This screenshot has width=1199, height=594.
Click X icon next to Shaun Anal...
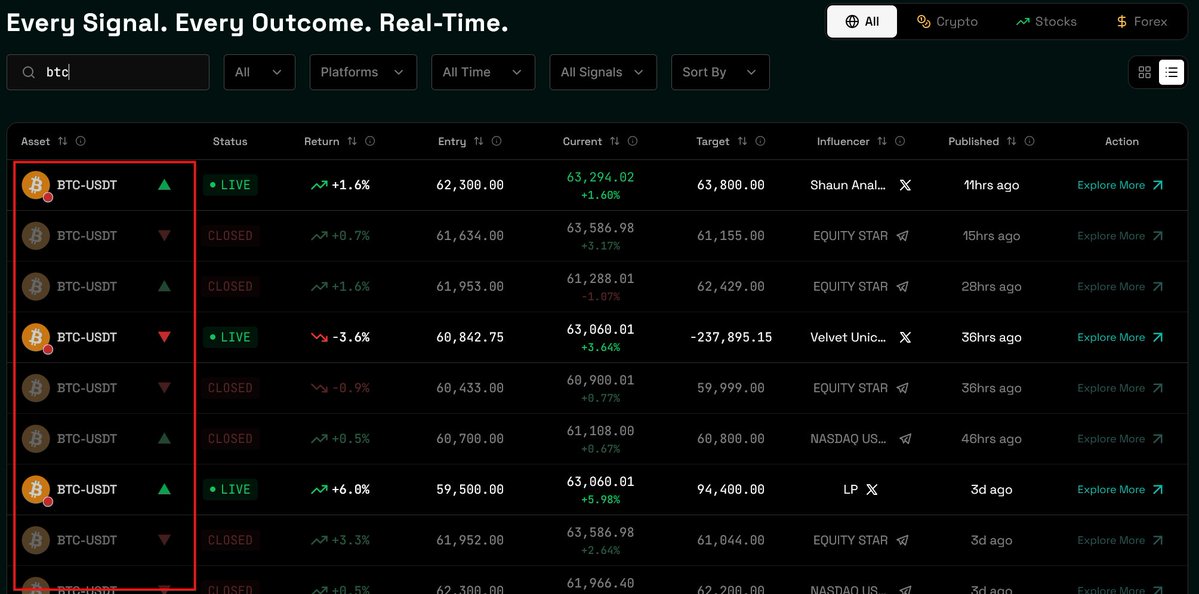tap(905, 185)
